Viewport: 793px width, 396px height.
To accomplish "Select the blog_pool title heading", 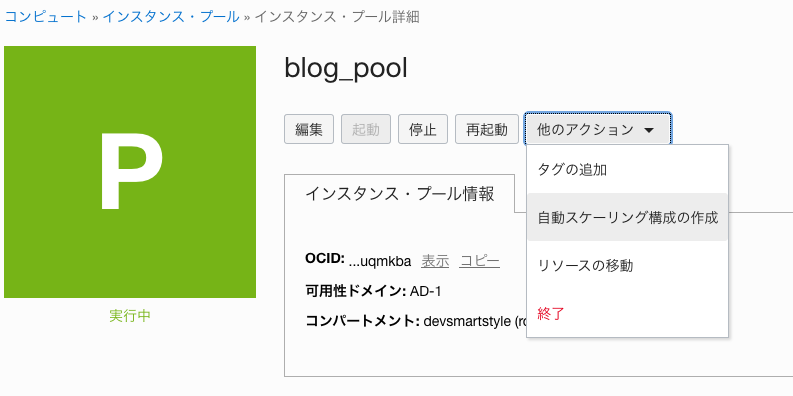I will coord(346,68).
